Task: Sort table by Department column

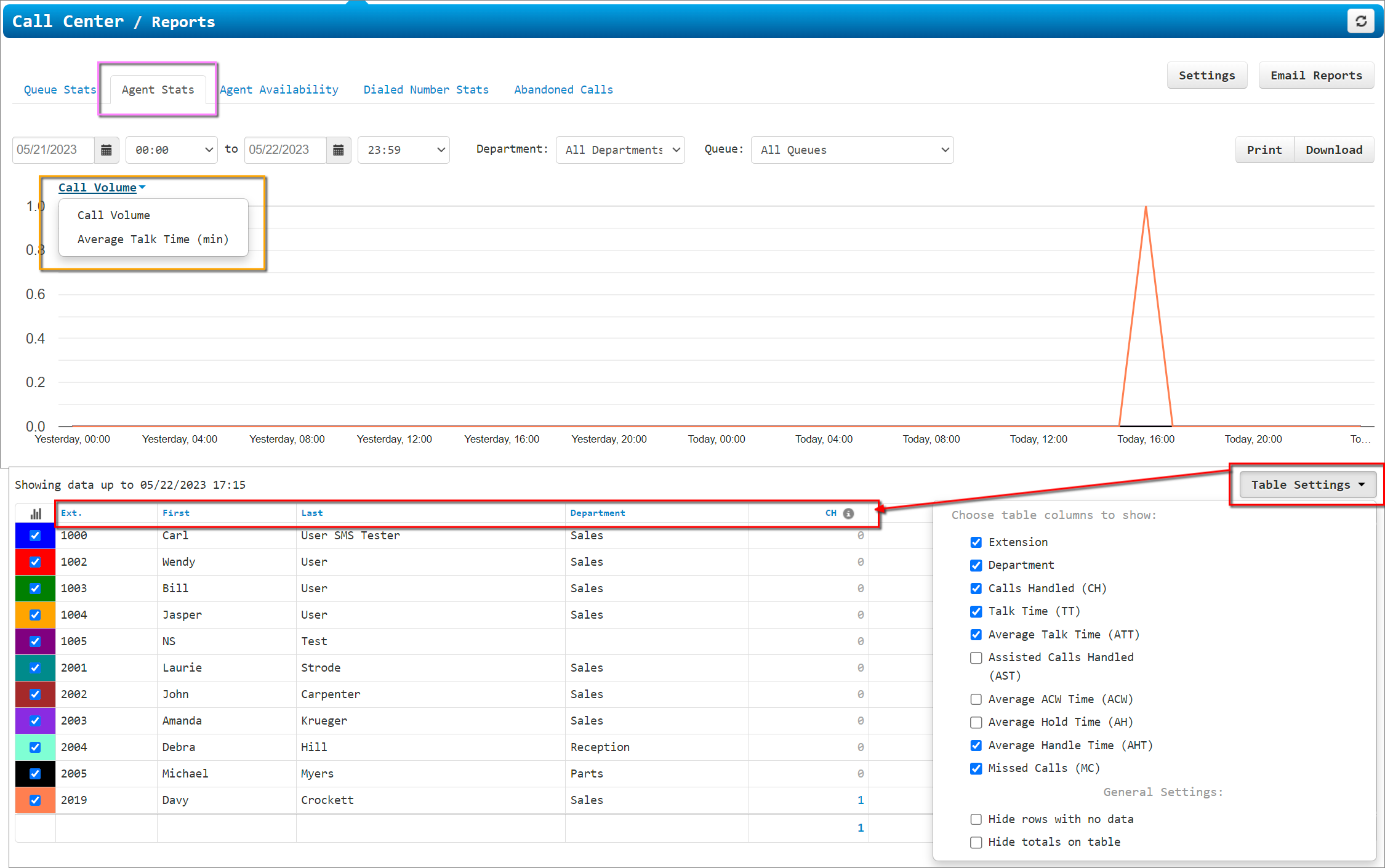Action: [x=598, y=513]
